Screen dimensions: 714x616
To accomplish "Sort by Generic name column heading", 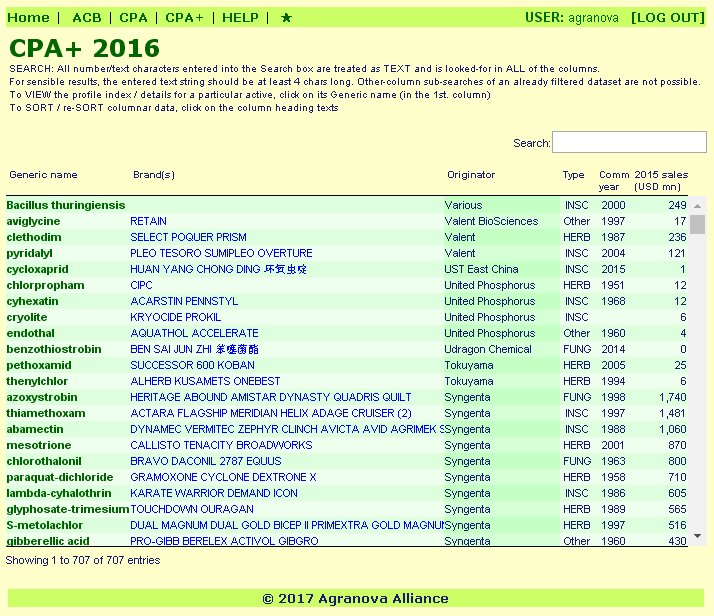I will (43, 175).
